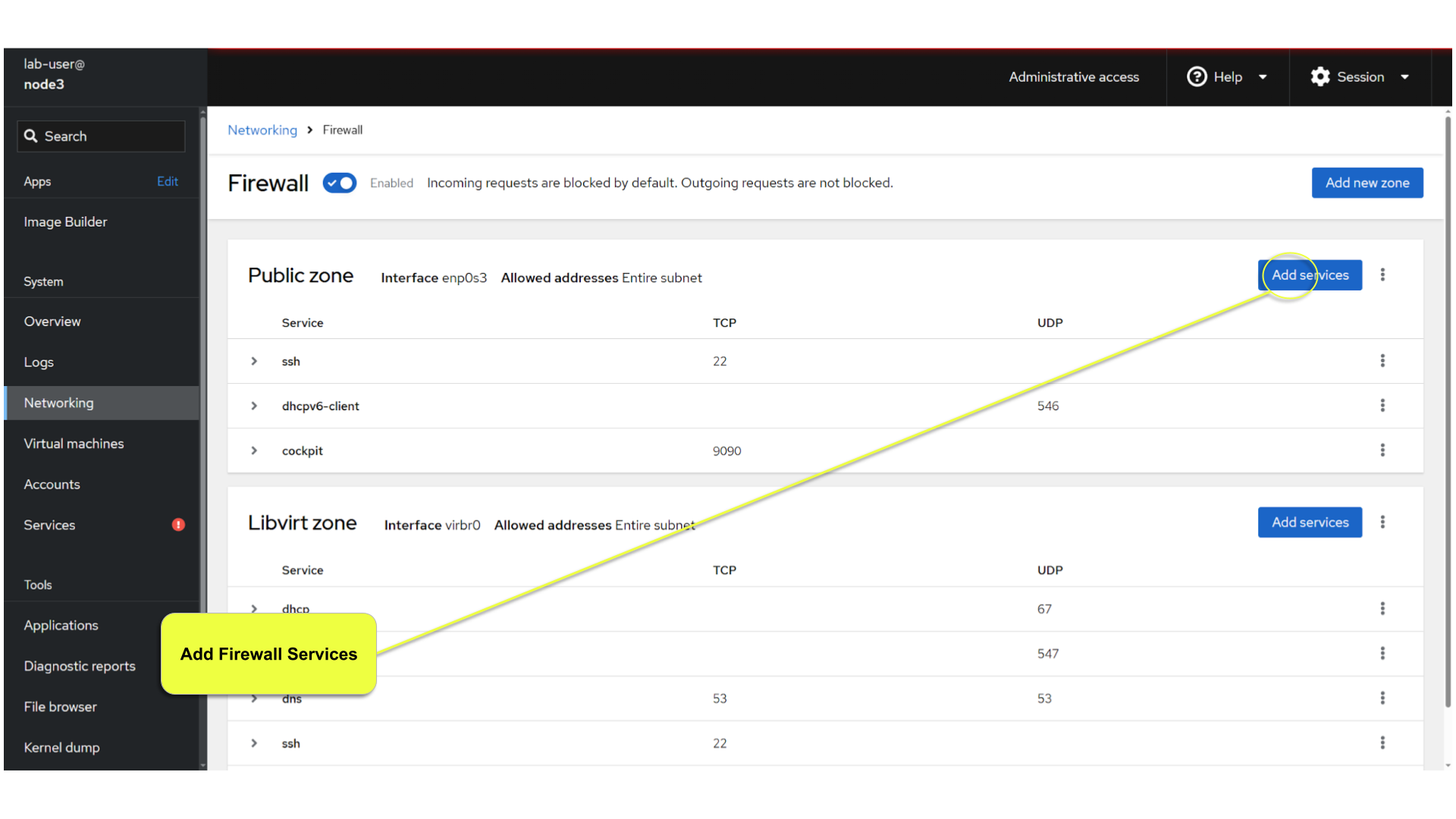This screenshot has height=819, width=1456.
Task: Click the Session gear icon
Action: pyautogui.click(x=1320, y=77)
